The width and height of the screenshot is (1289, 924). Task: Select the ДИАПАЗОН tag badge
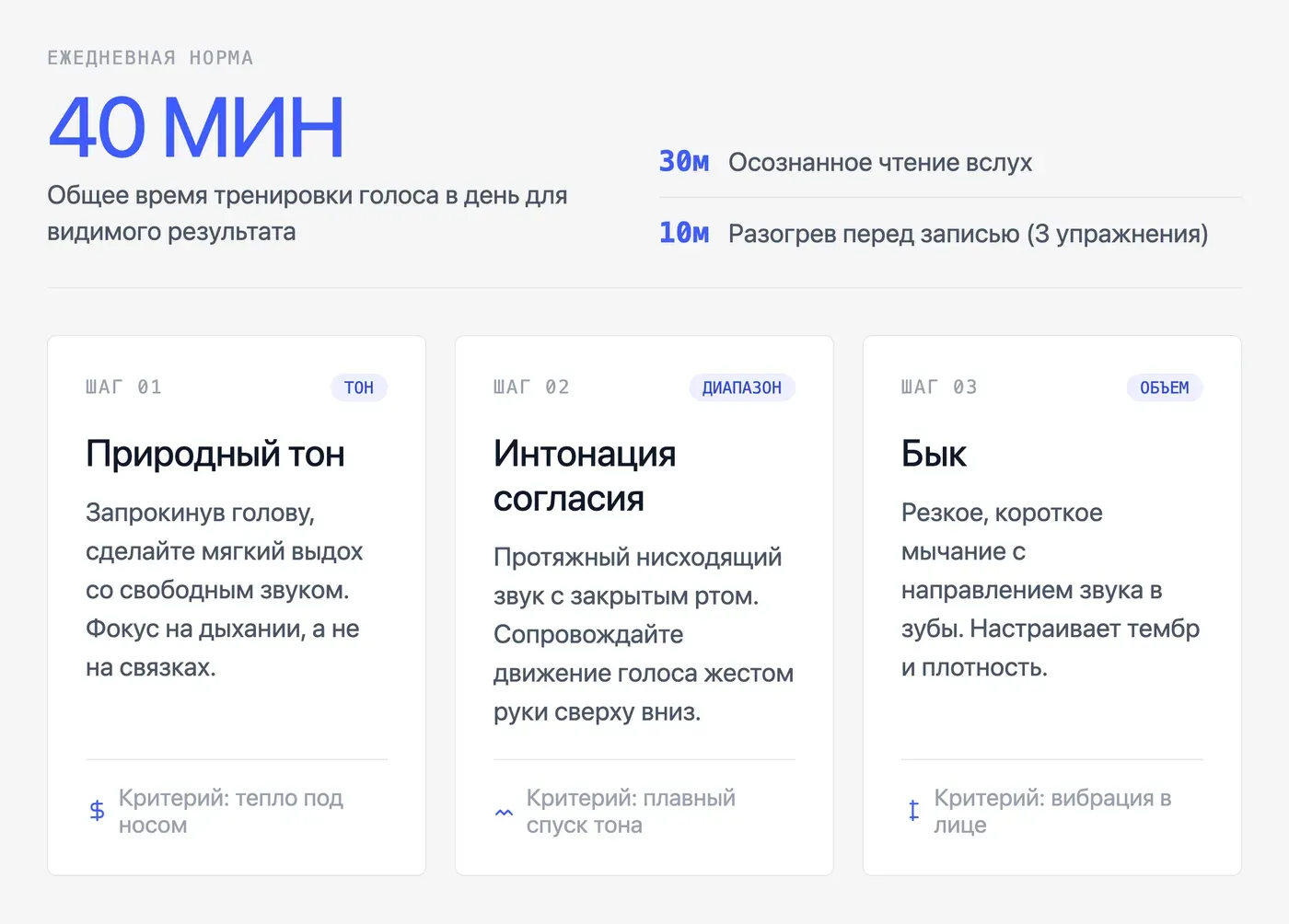coord(742,387)
